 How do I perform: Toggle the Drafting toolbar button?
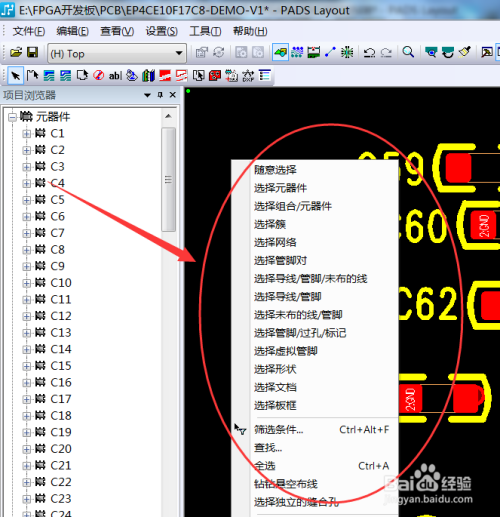pos(280,52)
